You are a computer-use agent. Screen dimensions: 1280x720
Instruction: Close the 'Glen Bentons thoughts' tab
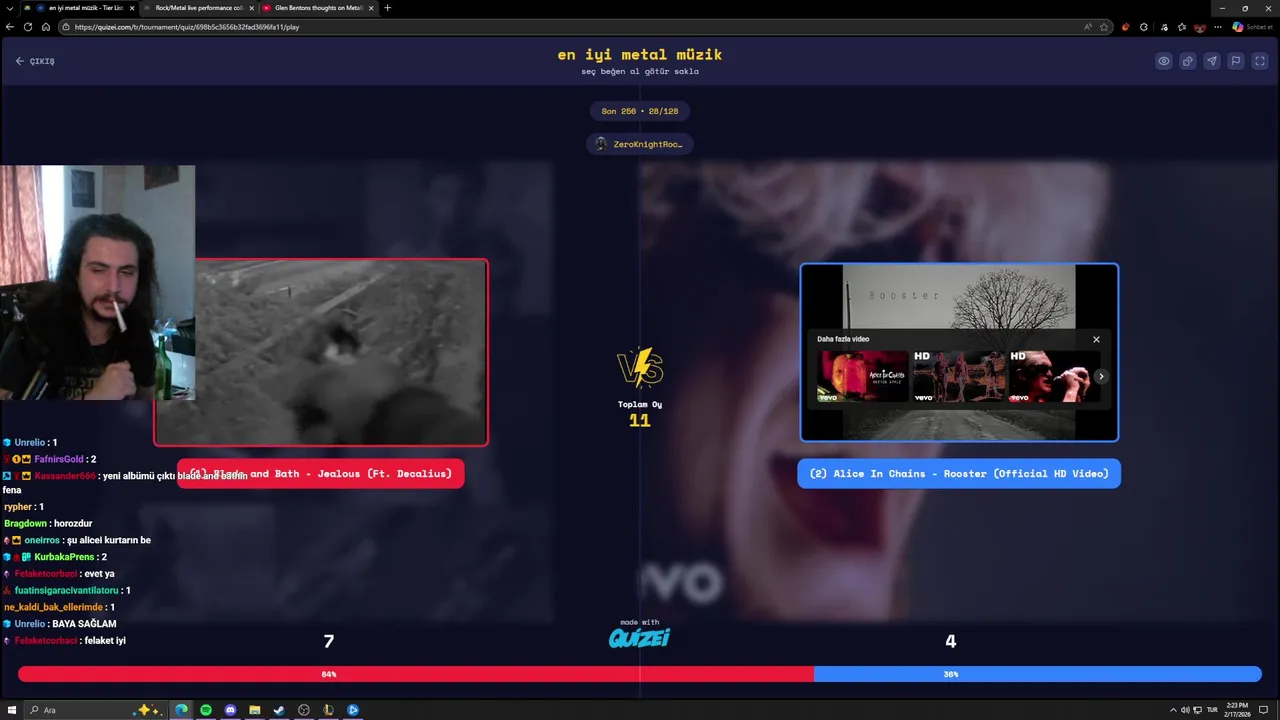click(x=371, y=8)
